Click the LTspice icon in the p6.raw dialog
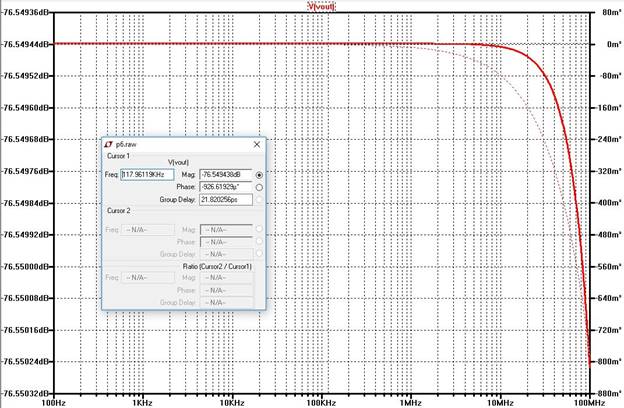Image resolution: width=624 pixels, height=408 pixels. tap(107, 144)
